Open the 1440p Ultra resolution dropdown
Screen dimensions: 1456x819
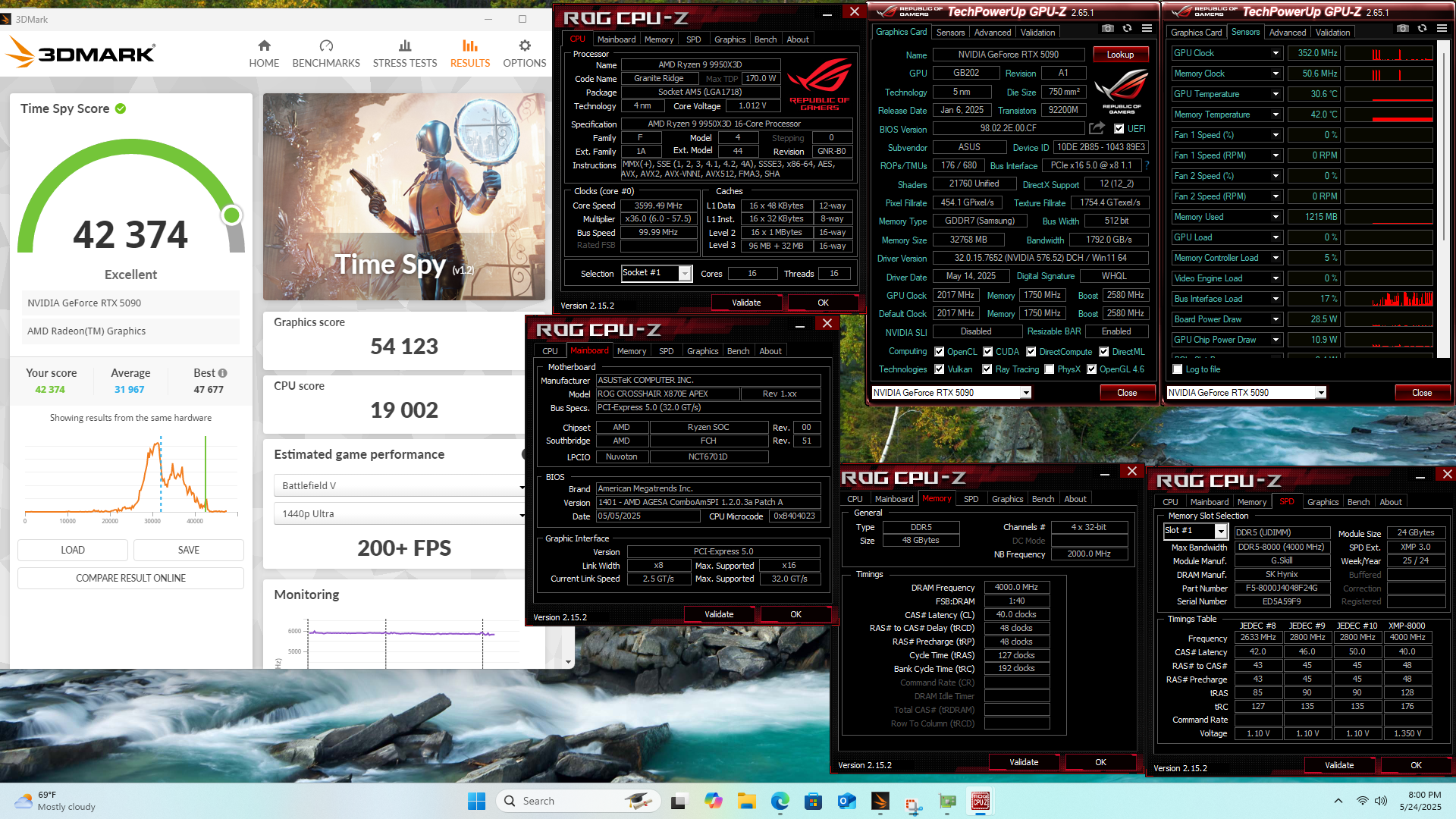400,514
